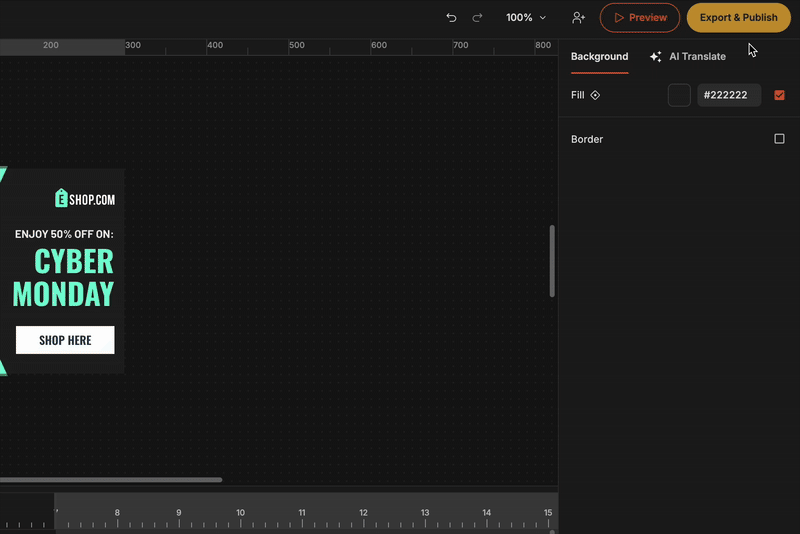This screenshot has width=800, height=534.
Task: Select the CYBER MONDAY headline text
Action: [x=64, y=277]
